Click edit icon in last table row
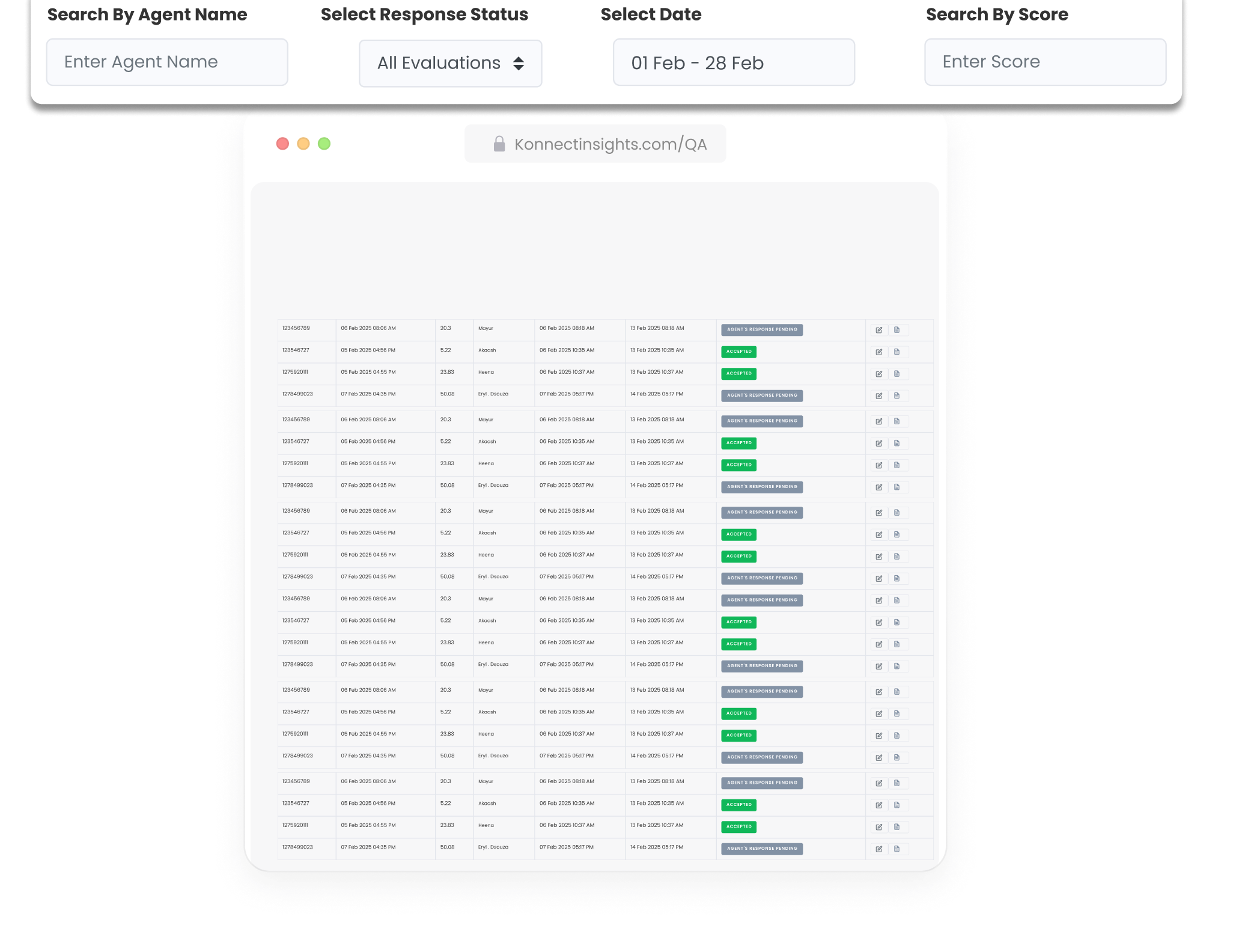The image size is (1233, 952). pos(878,849)
